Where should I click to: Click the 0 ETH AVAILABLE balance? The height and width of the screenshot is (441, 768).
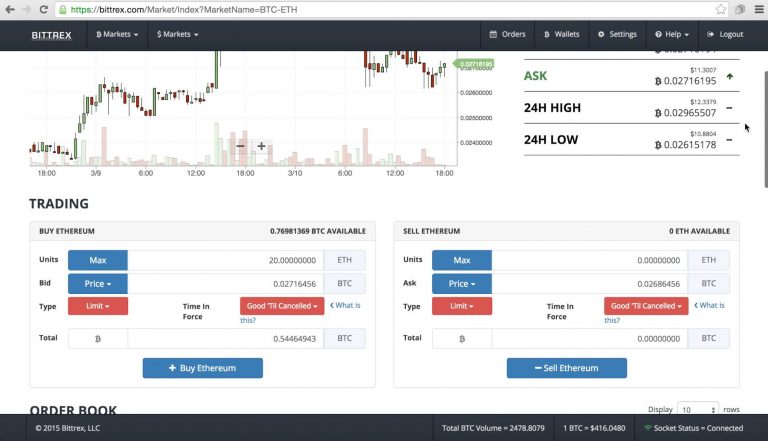[699, 231]
